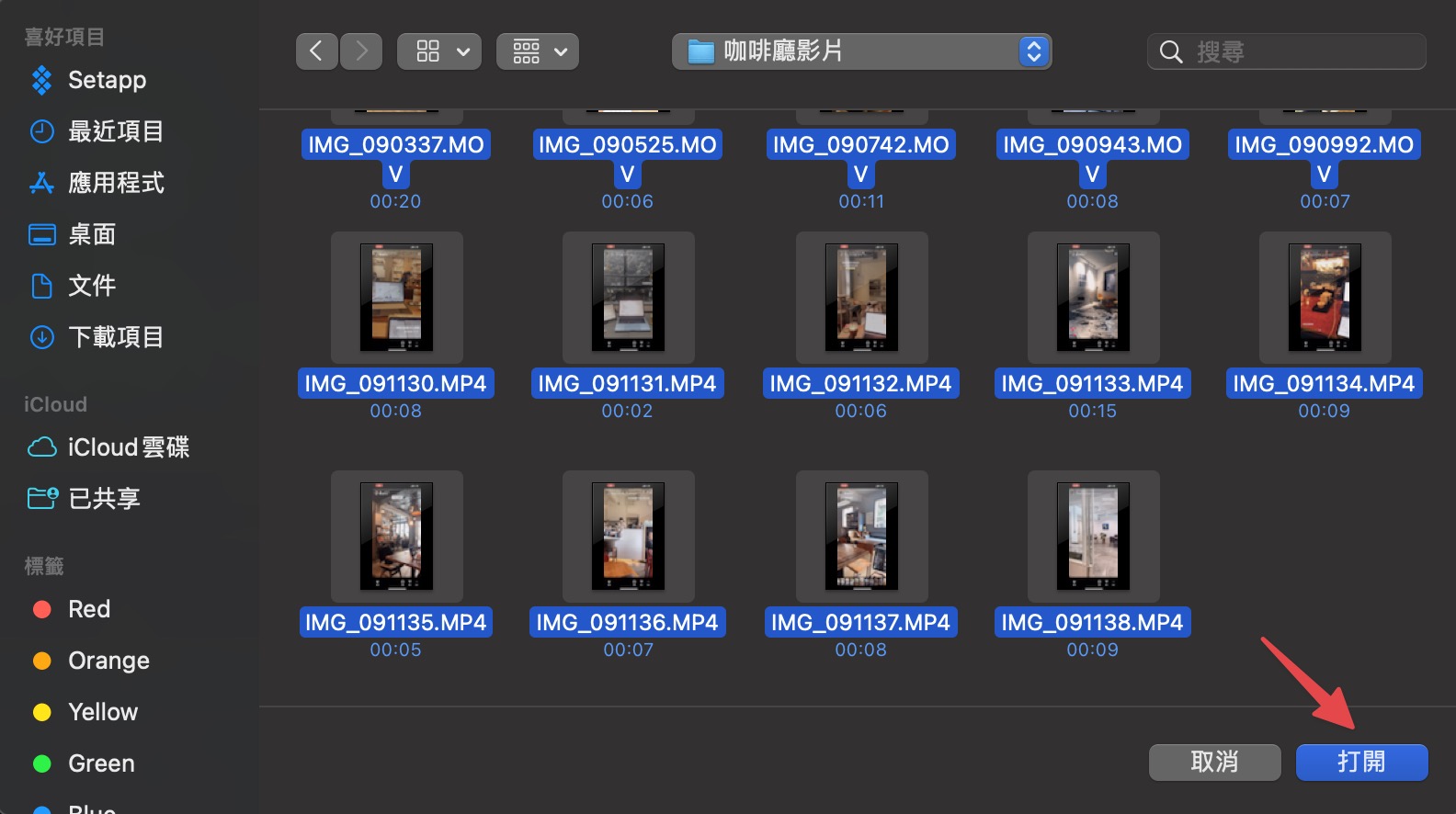Open the 咖啡廳影片 folder path popup
The image size is (1456, 814).
tap(861, 51)
